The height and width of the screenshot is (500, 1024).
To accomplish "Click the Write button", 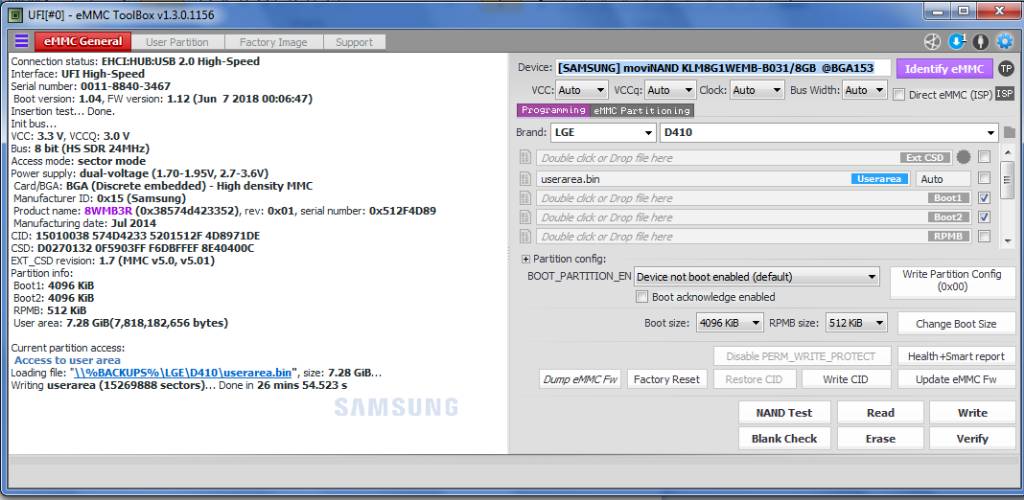I will click(x=972, y=413).
